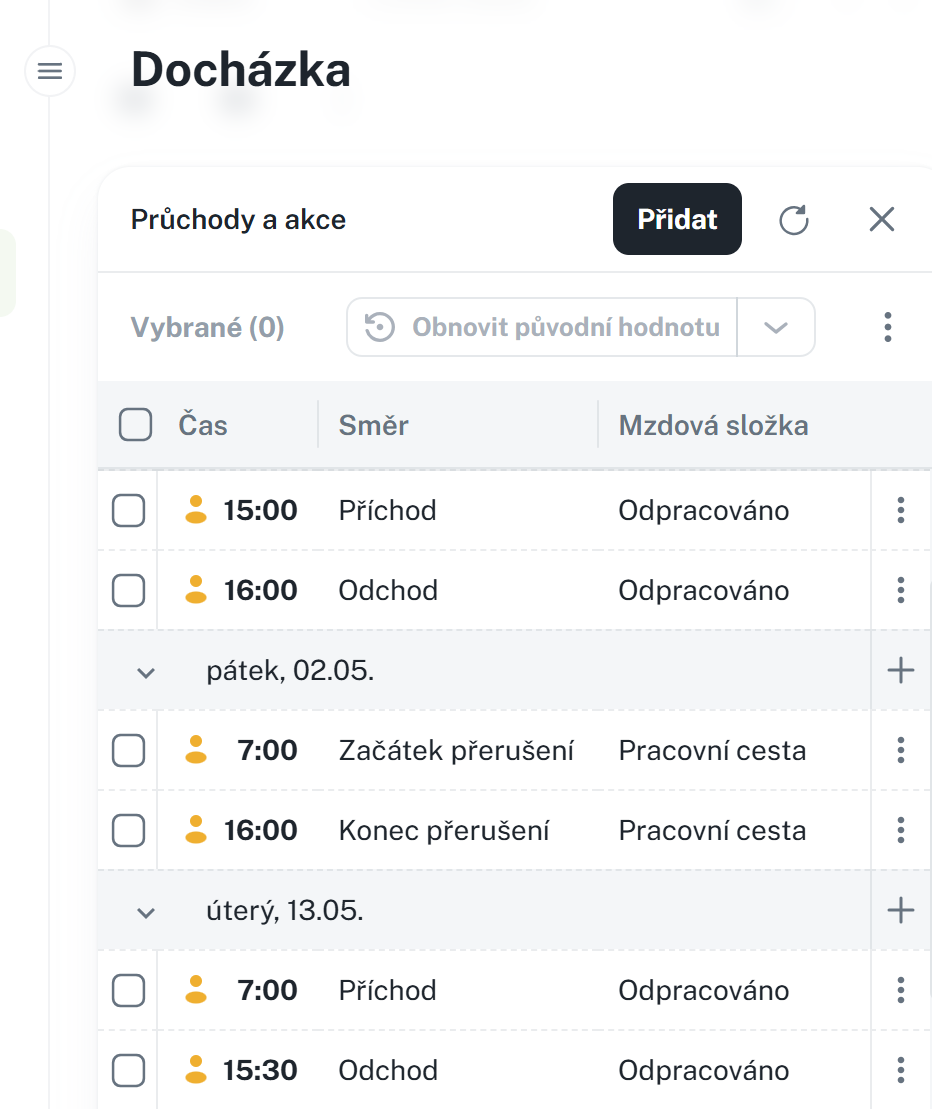Check the 15:00 Příchod row checkbox
Viewport: 932px width, 1109px height.
[x=128, y=511]
